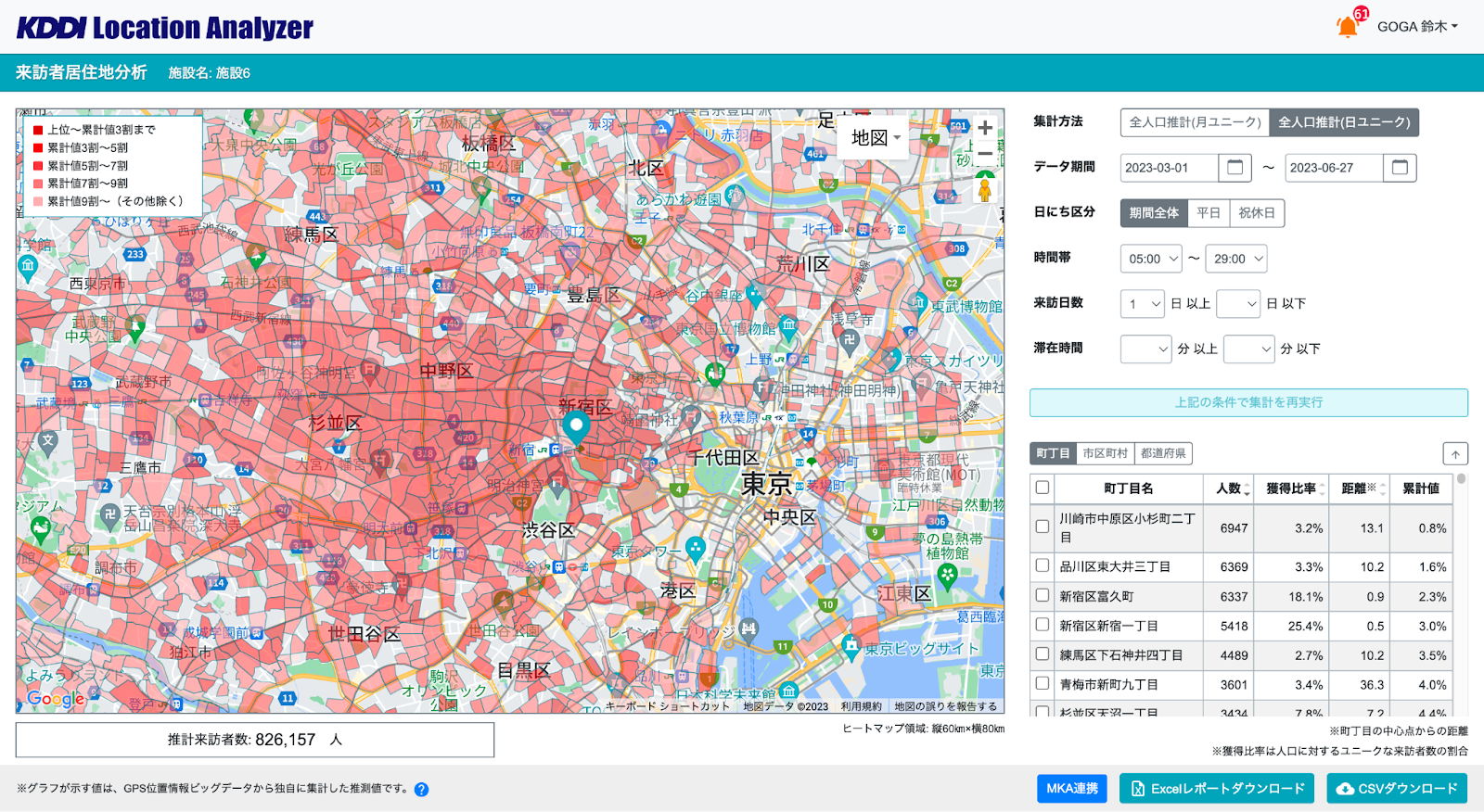Zoom in the map with plus button
Screen dimensions: 1484x812
tap(985, 128)
